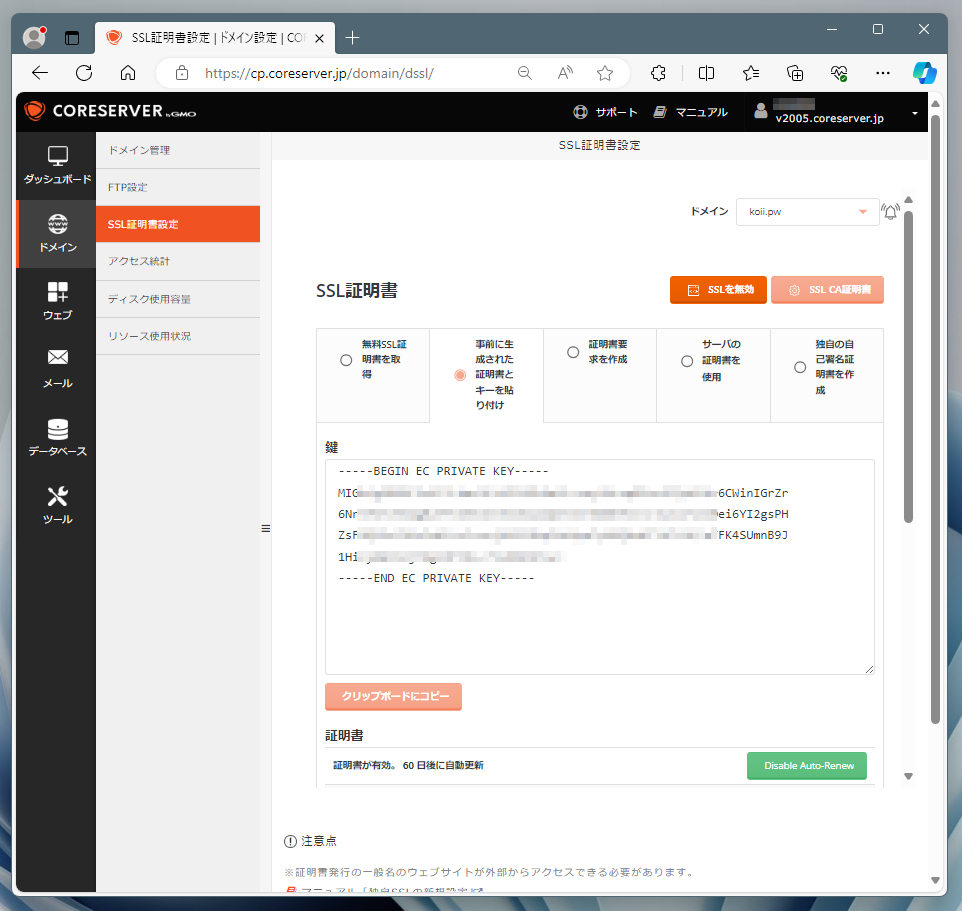The width and height of the screenshot is (962, 911).
Task: Click inside the private key text area
Action: (599, 567)
